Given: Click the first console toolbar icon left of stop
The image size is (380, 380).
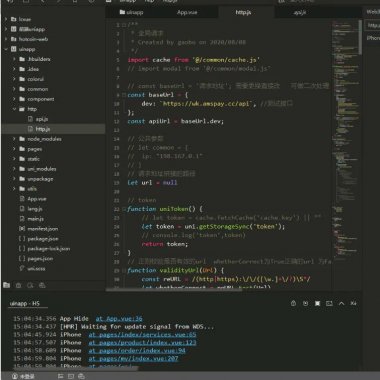Looking at the screenshot, I should [293, 303].
